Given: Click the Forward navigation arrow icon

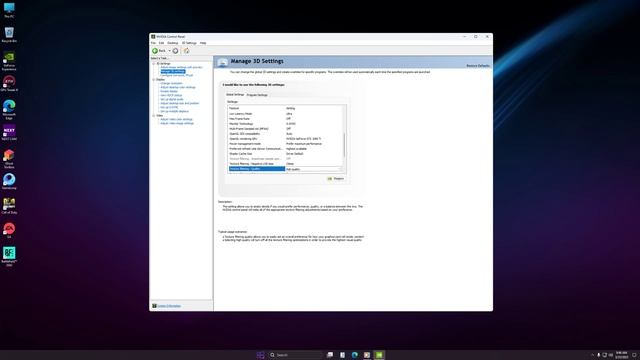Looking at the screenshot, I should 176,51.
